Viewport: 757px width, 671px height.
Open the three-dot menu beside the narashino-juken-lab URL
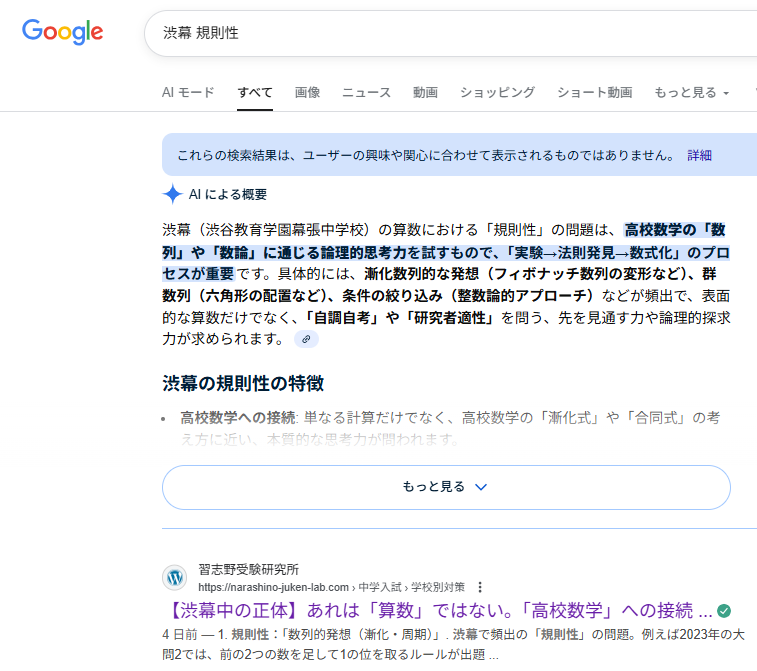(480, 587)
